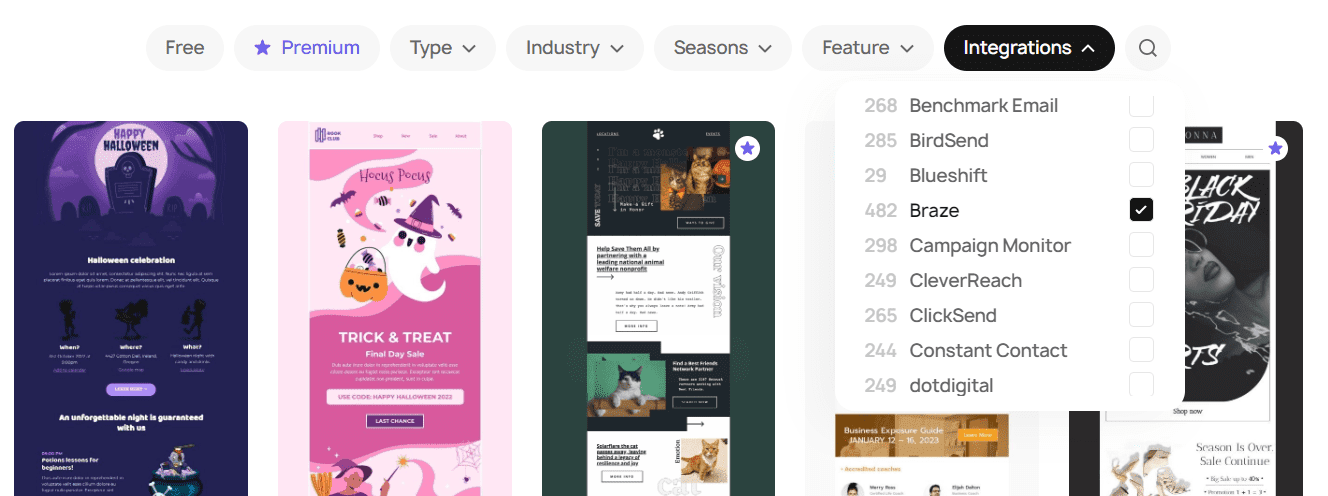
Task: Filter templates by Premium
Action: tap(307, 48)
